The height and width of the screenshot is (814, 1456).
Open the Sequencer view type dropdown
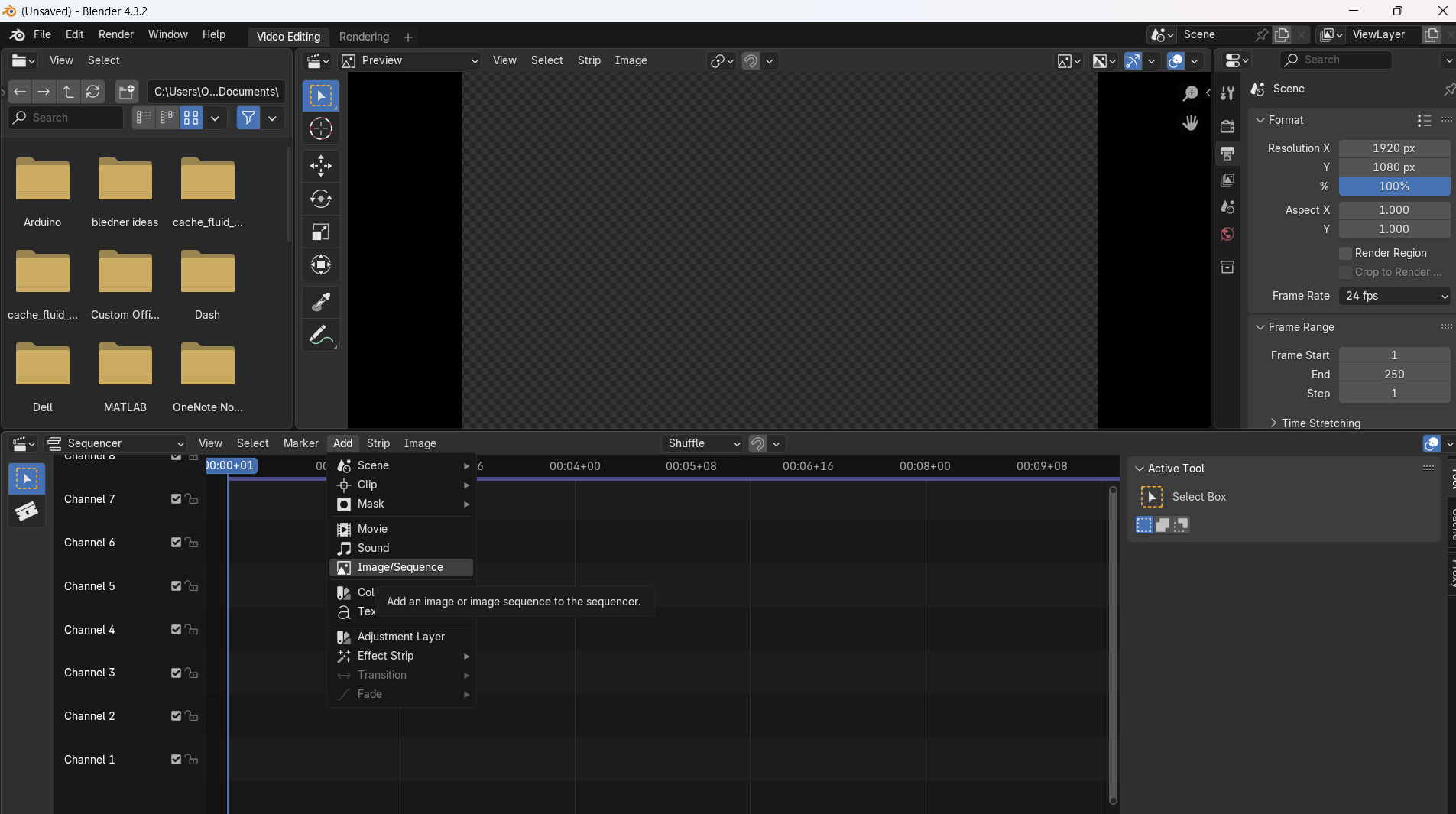point(115,443)
